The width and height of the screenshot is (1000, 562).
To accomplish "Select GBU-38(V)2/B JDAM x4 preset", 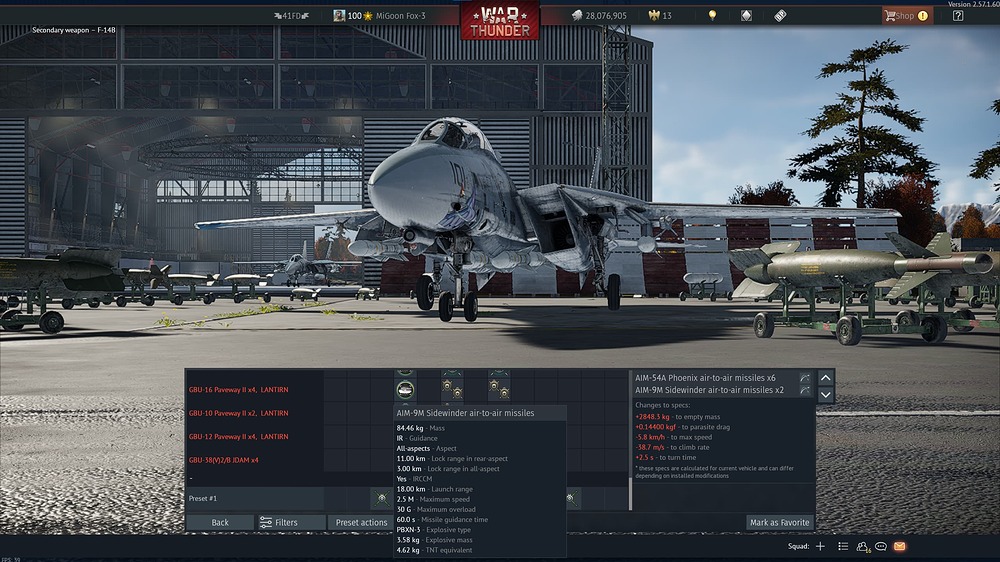I will (x=223, y=460).
